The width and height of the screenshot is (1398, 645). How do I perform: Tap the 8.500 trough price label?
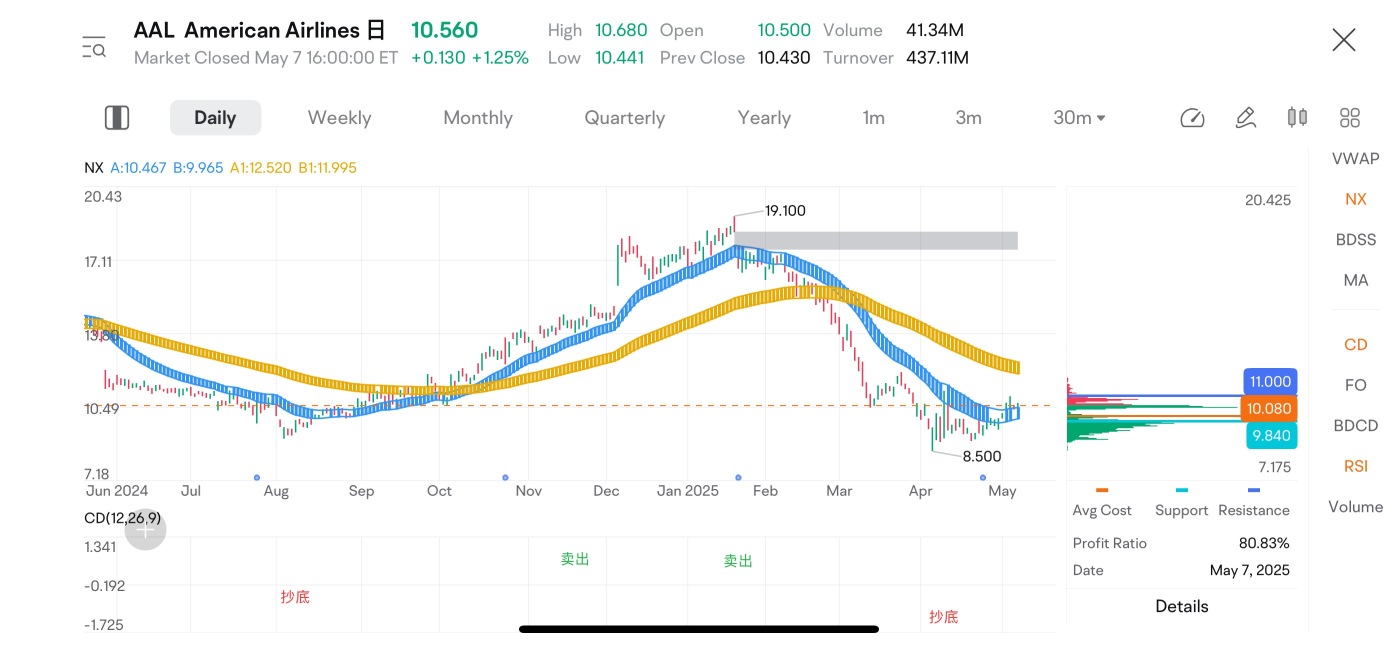coord(982,457)
